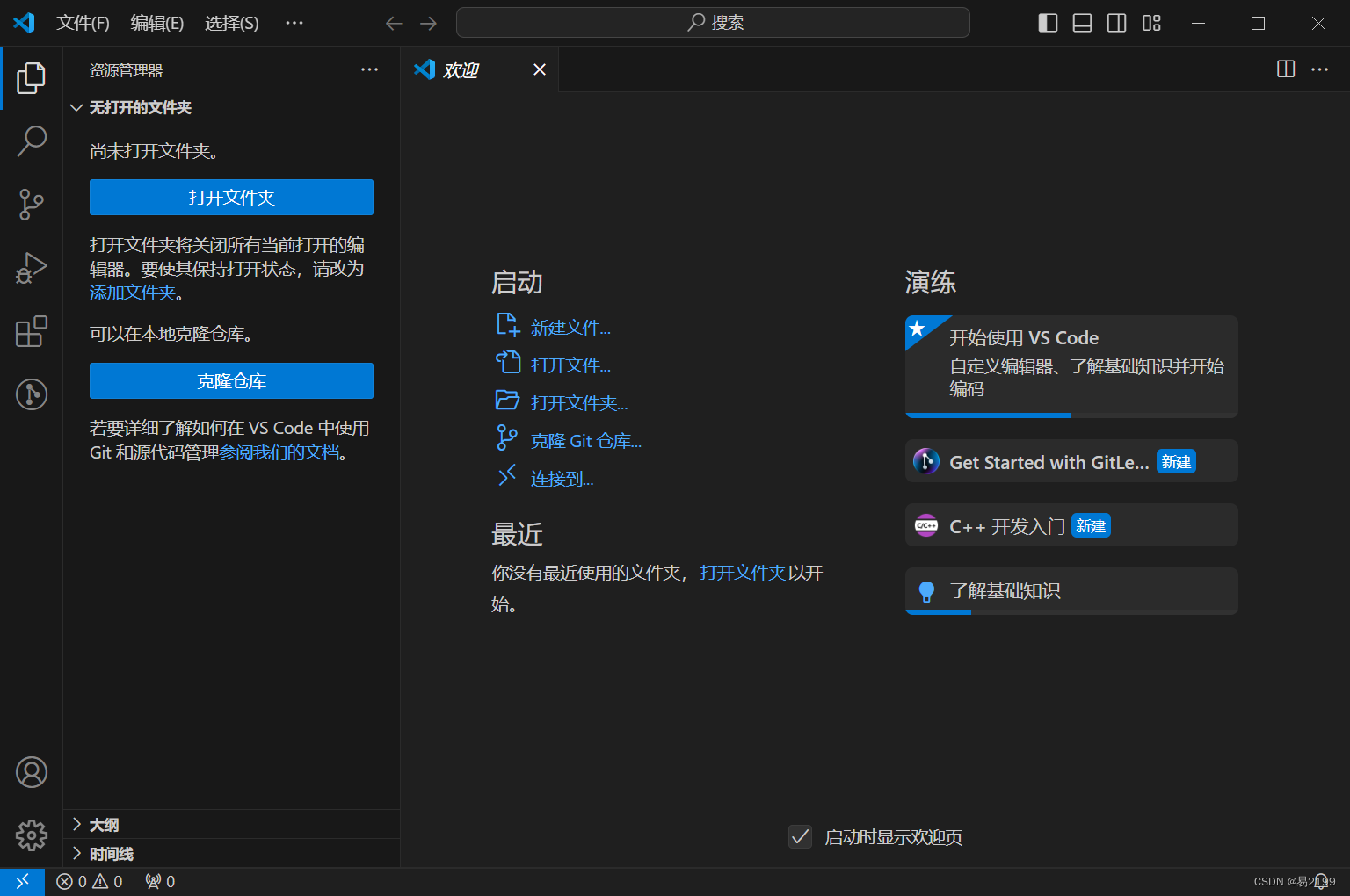This screenshot has height=896, width=1350.
Task: Click the C++ walkthrough icon
Action: [926, 525]
